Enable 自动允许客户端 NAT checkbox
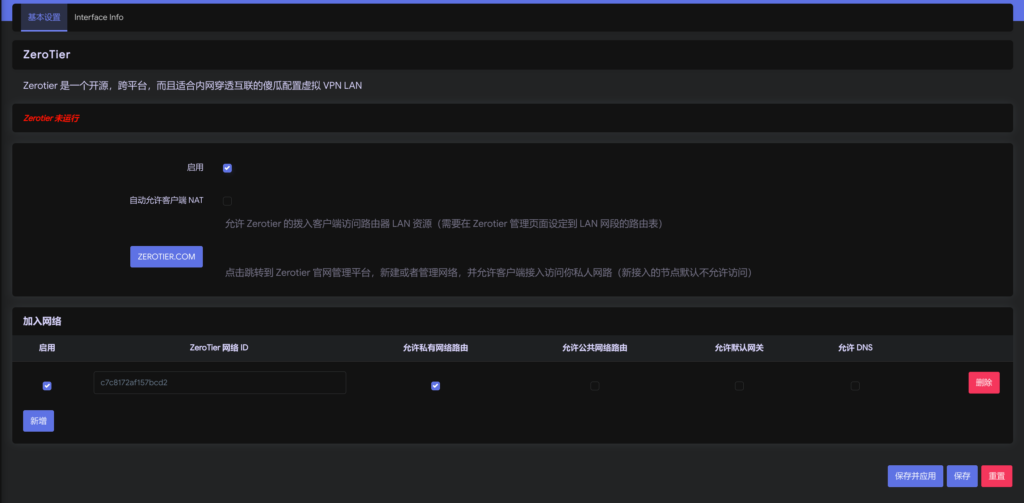The height and width of the screenshot is (503, 1024). (x=227, y=201)
